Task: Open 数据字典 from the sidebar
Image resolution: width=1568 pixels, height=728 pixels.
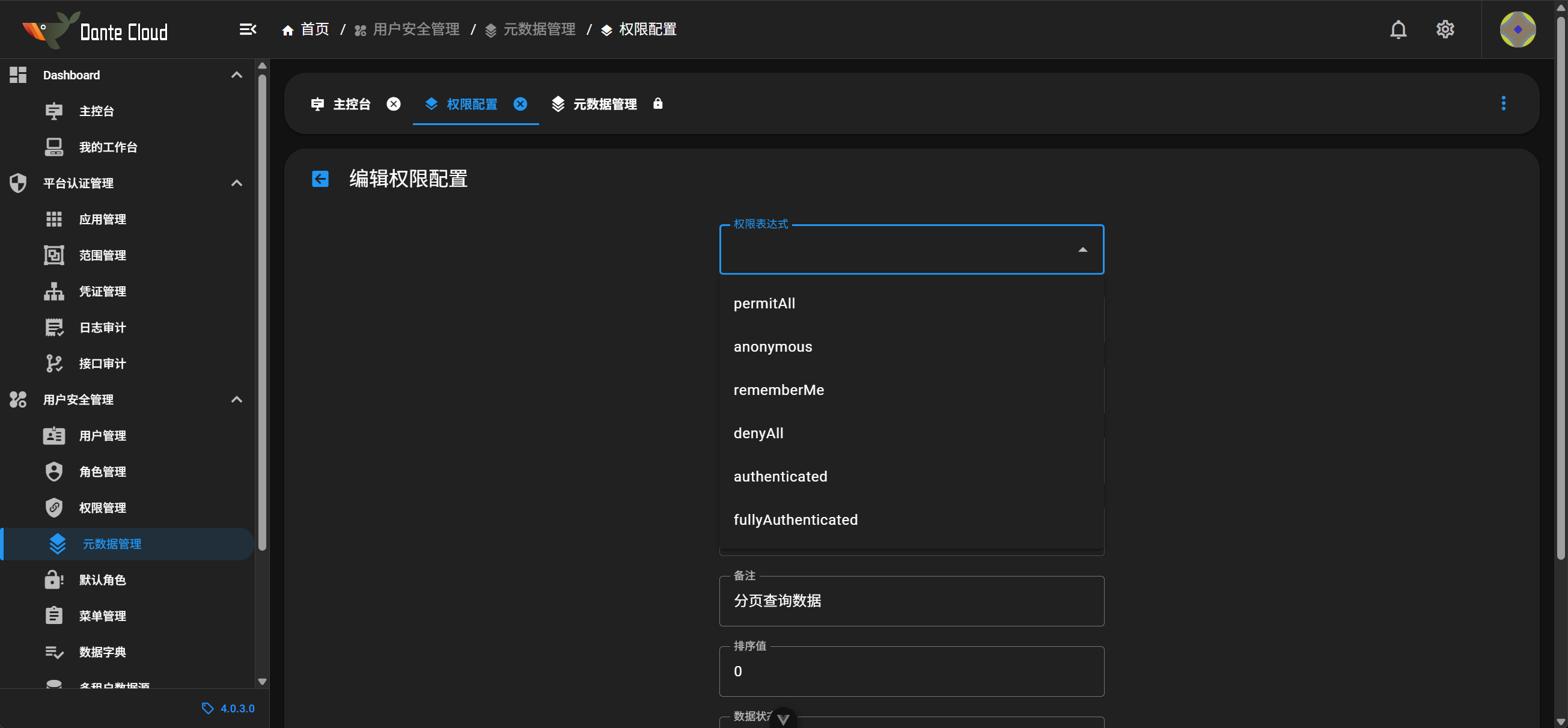Action: (x=102, y=651)
